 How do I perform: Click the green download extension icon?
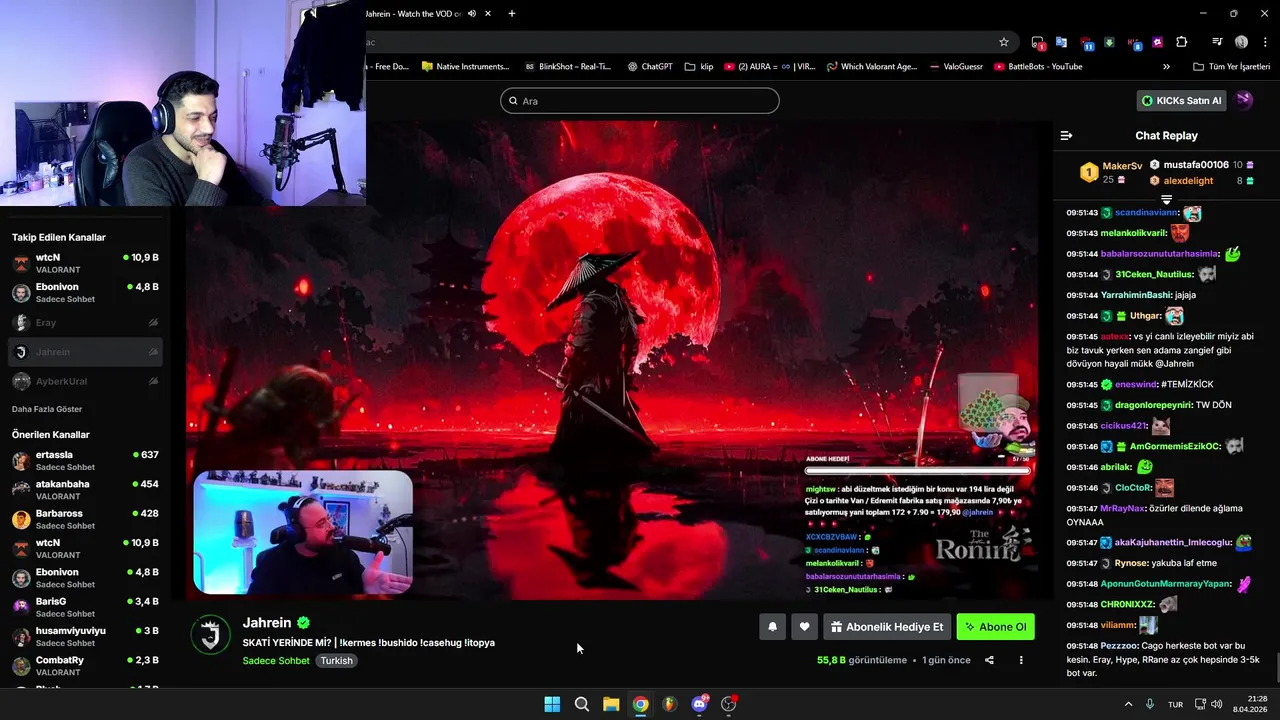click(x=1109, y=42)
